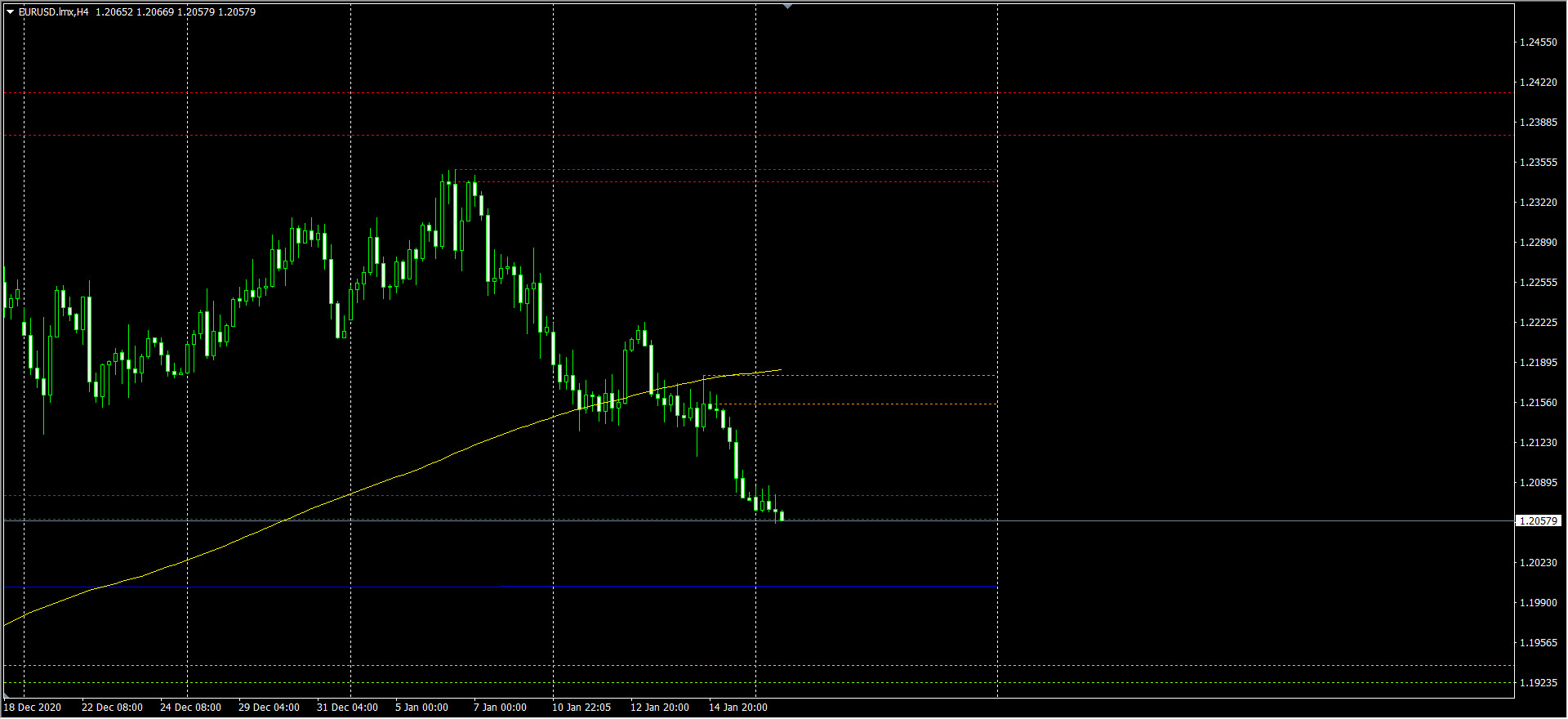This screenshot has height=719, width=1568.
Task: Click the 1.22555 price scale label
Action: 1539,282
